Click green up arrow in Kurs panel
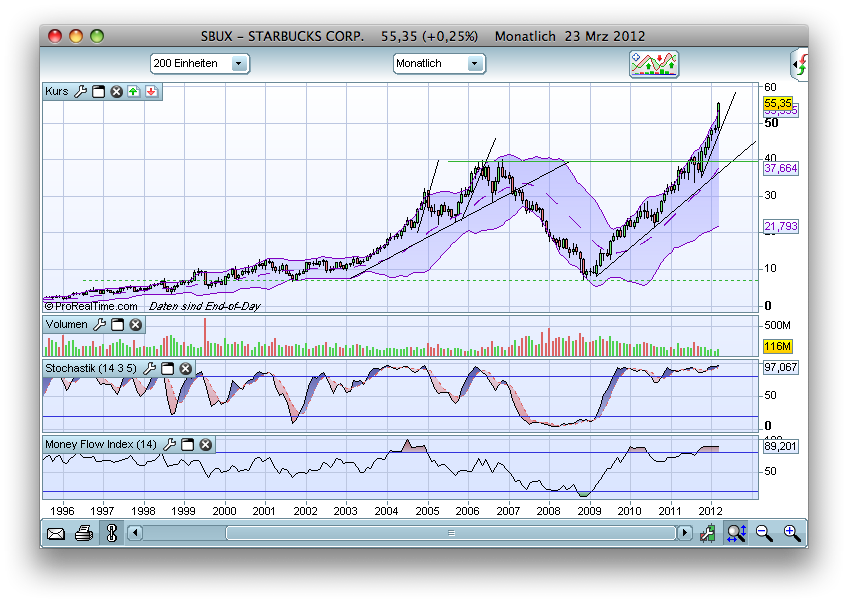This screenshot has height=603, width=848. point(134,91)
